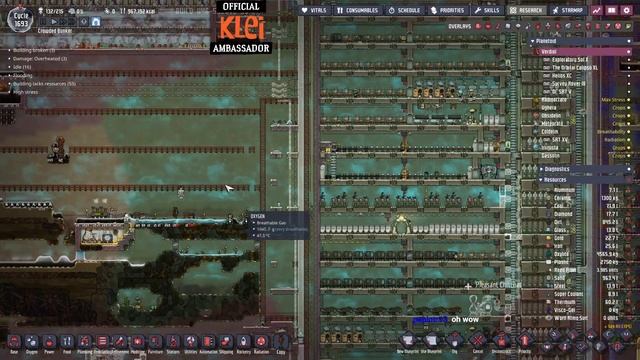The width and height of the screenshot is (640, 360).
Task: Open the Utilities build category
Action: coord(191,343)
